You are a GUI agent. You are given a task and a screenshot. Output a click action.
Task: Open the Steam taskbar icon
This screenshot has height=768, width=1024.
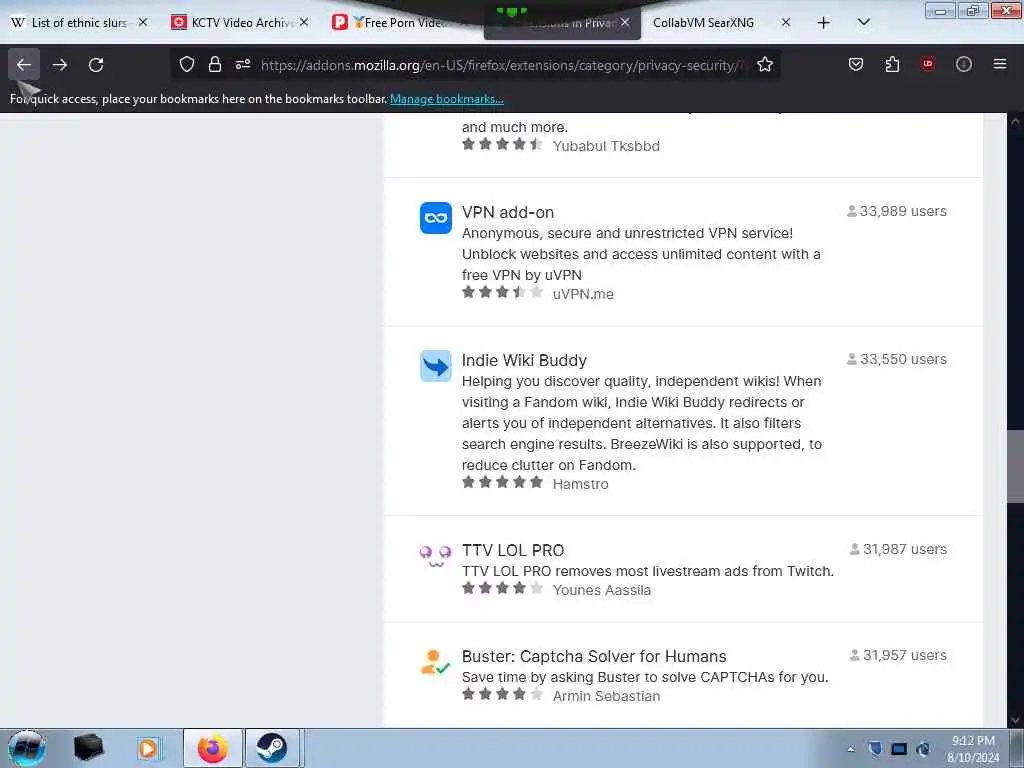272,748
